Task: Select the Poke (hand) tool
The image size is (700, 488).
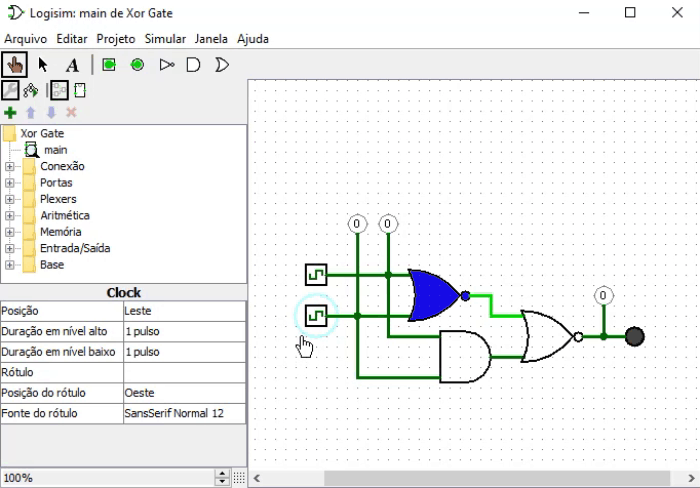Action: click(14, 65)
